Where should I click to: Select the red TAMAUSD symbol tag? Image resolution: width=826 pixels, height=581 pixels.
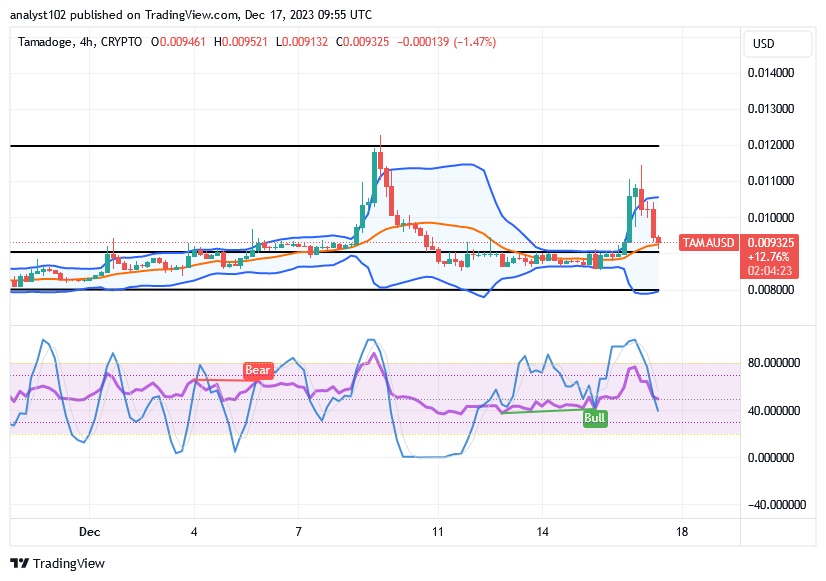(707, 242)
